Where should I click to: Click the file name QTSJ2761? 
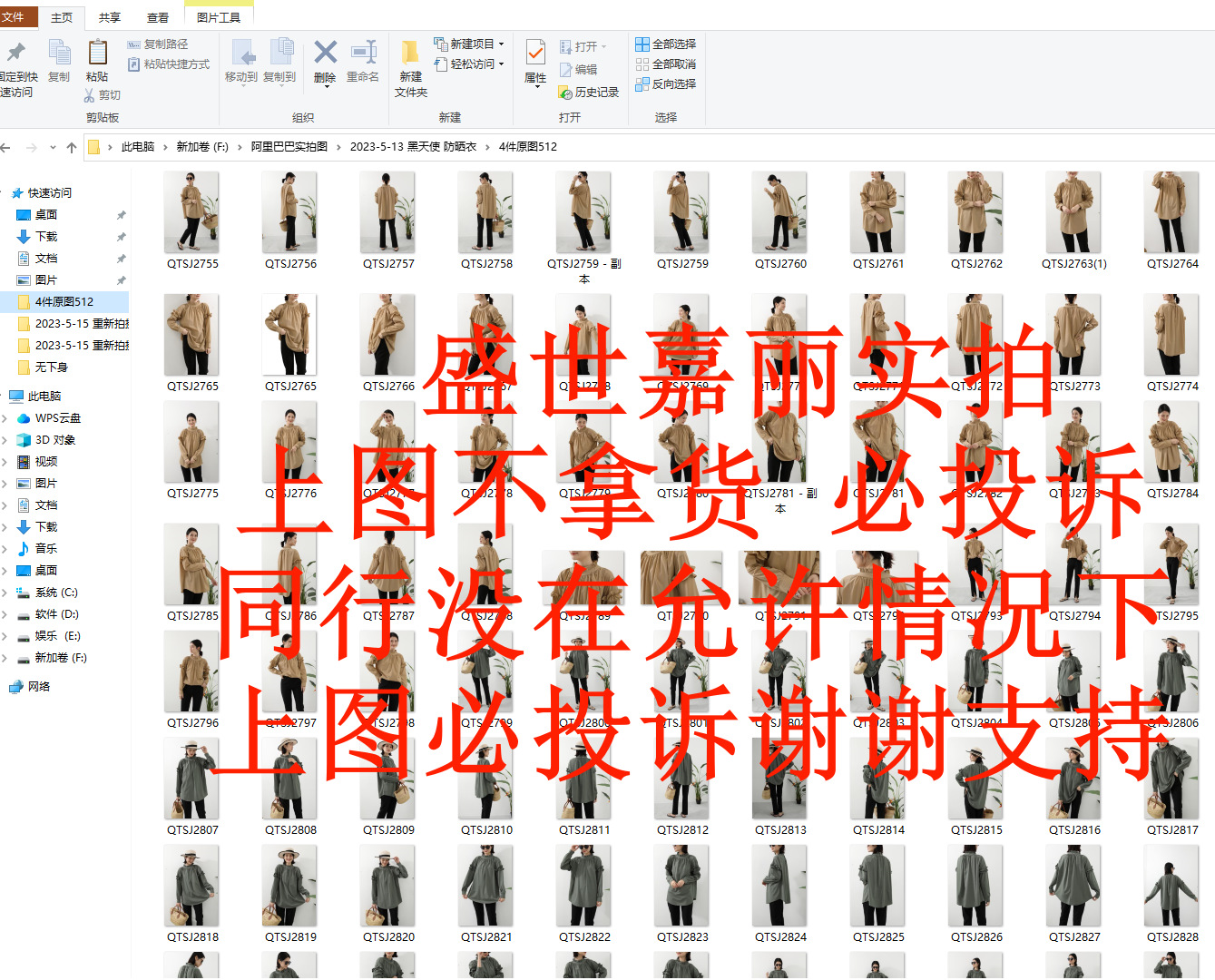878,264
